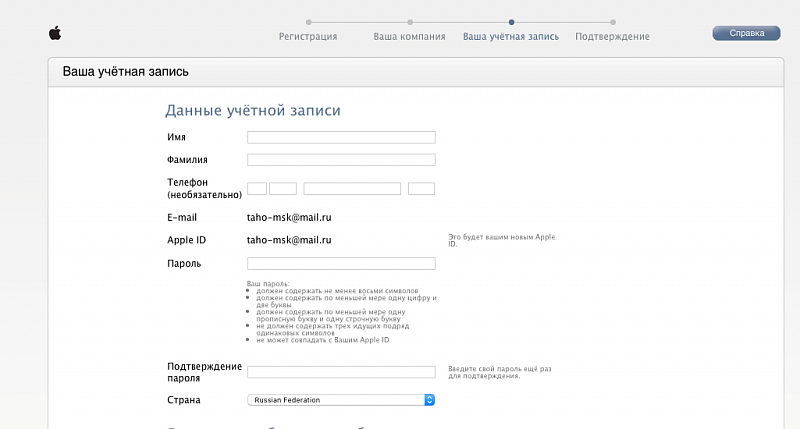Screen dimensions: 800x429
Task: Click the Apple ID value taho-msk@mail.ru
Action: point(289,240)
